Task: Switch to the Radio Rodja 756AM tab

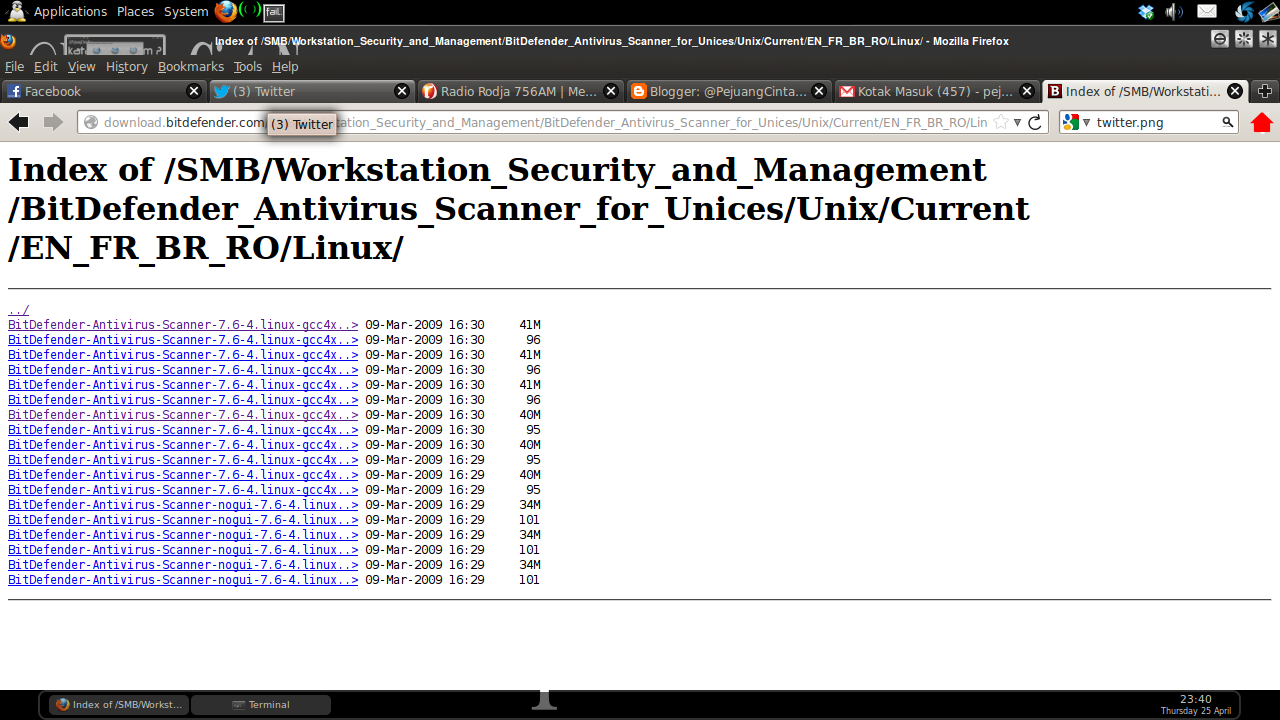Action: [x=520, y=91]
